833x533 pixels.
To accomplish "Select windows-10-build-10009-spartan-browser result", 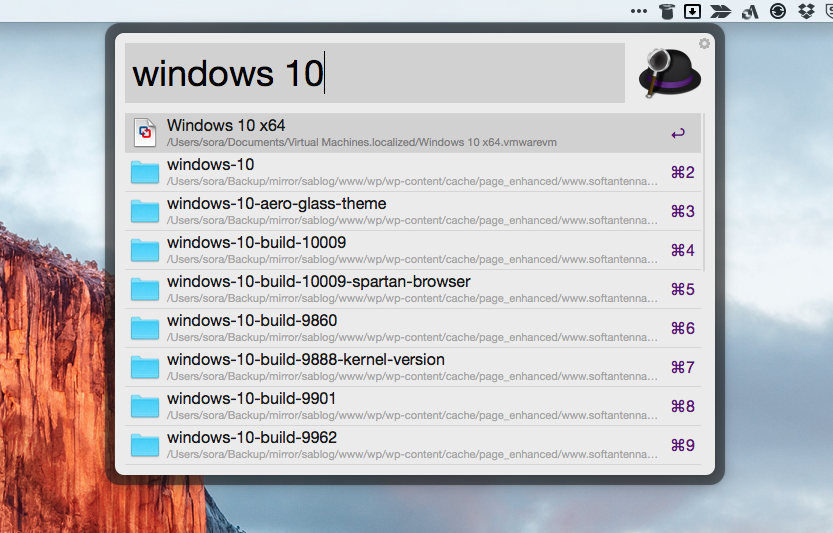I will (x=413, y=289).
